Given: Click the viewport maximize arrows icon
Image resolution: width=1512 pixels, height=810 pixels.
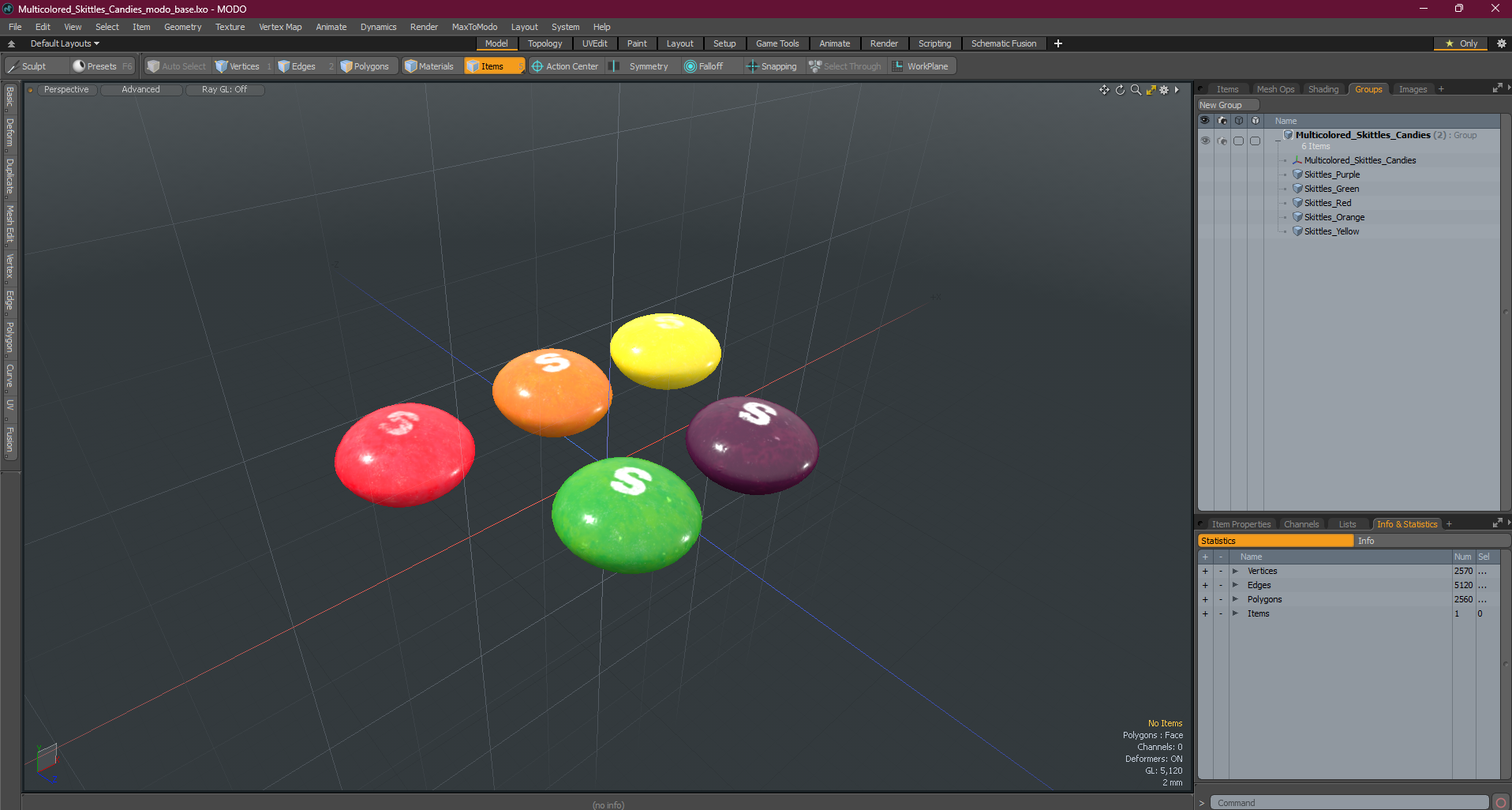Looking at the screenshot, I should (1151, 90).
